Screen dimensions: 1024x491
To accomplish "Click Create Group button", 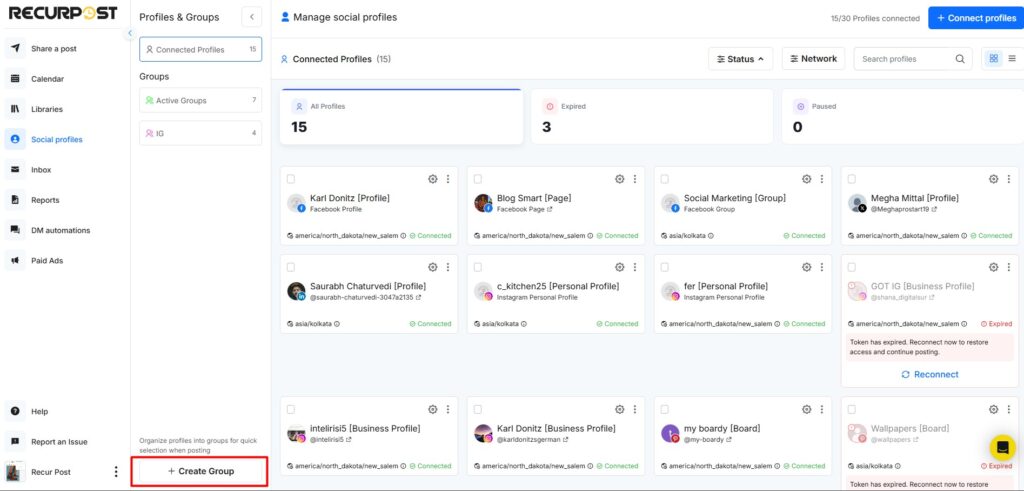I will coord(200,471).
